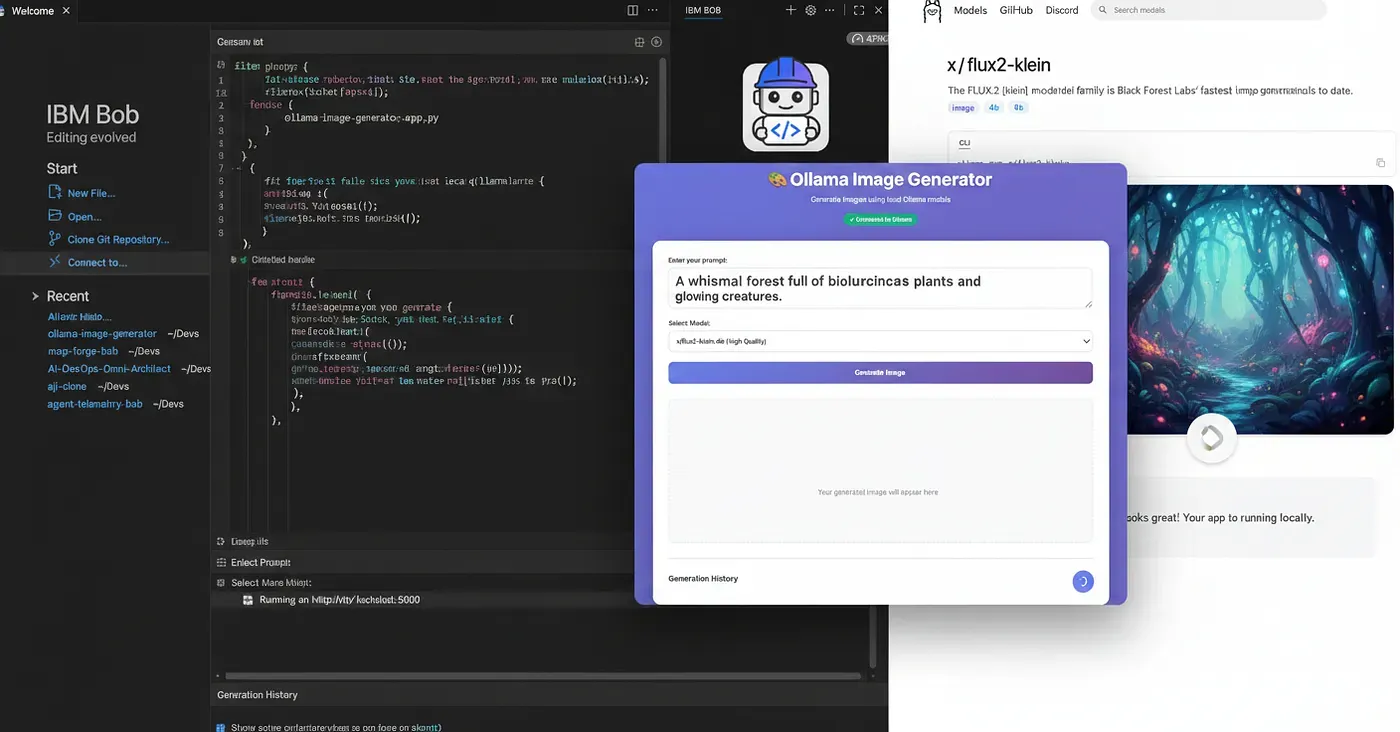Image resolution: width=1400 pixels, height=732 pixels.
Task: Click 'Generation History' header in the editor's bottom panel
Action: click(257, 695)
